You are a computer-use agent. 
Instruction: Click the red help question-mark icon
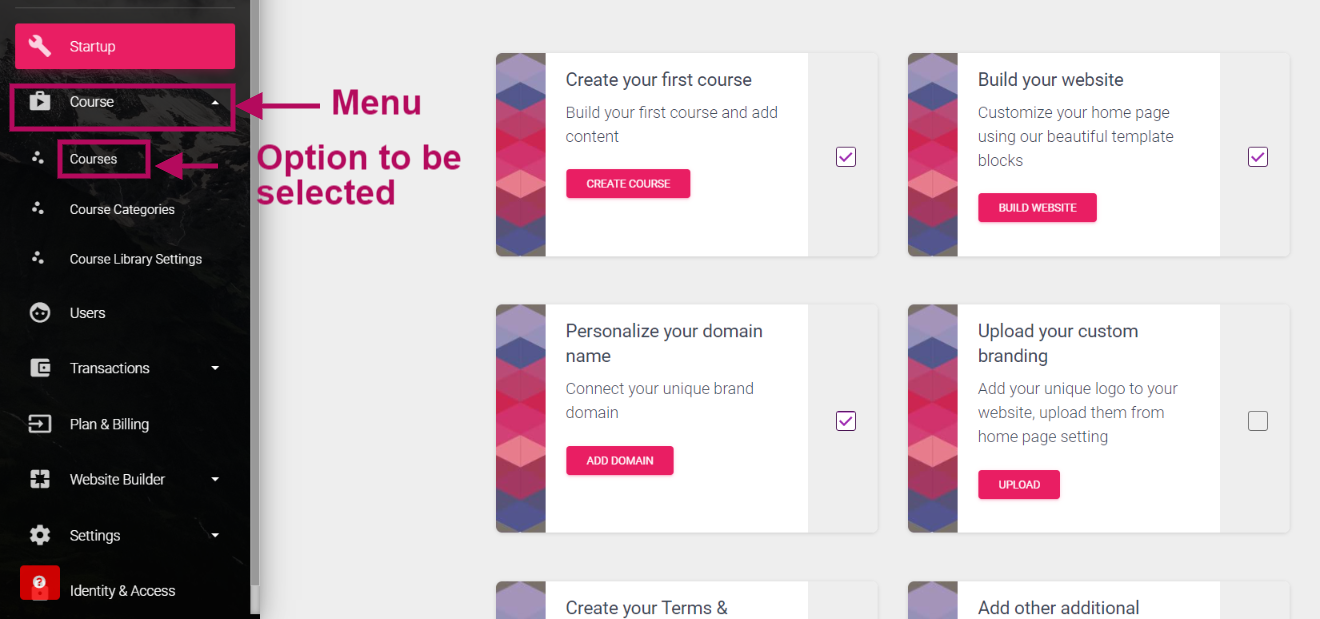pos(40,583)
